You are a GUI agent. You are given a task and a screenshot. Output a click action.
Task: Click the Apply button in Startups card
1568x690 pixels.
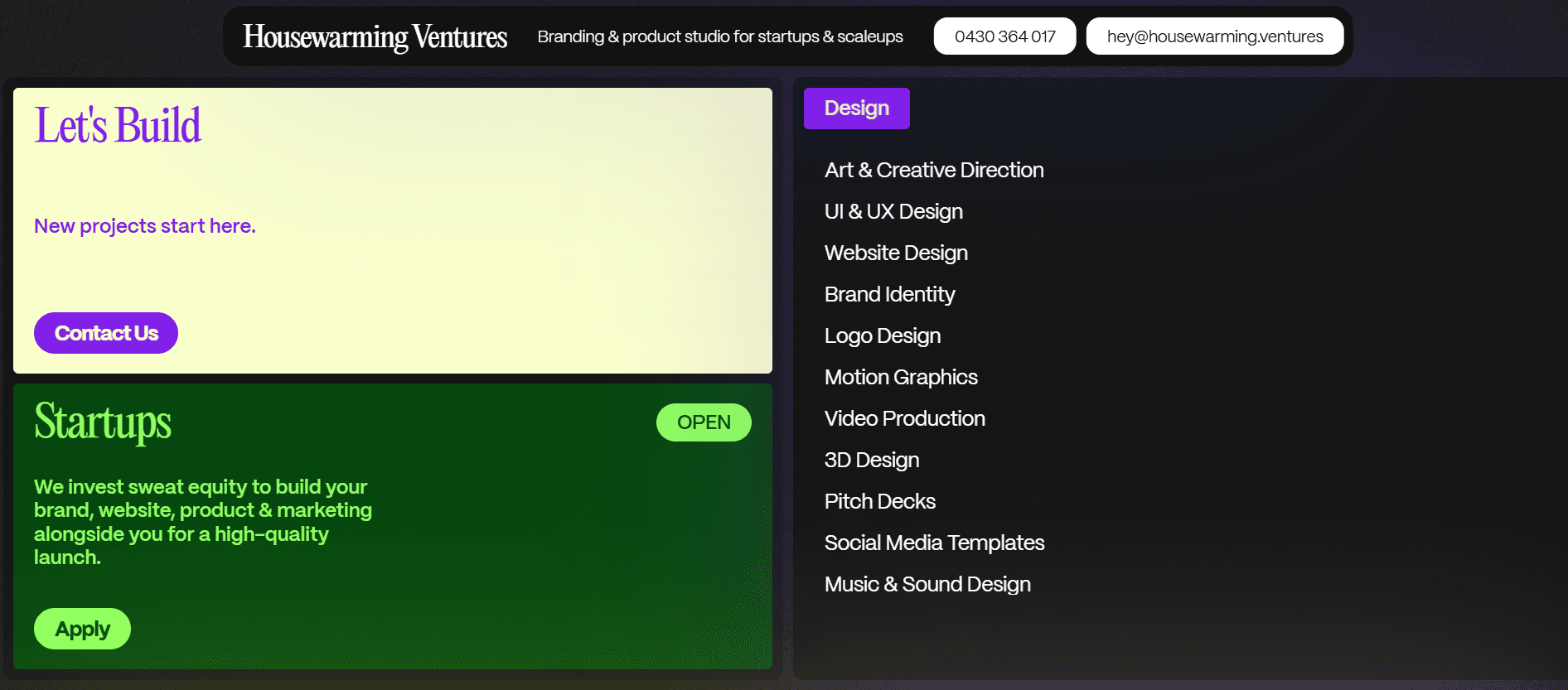(82, 629)
